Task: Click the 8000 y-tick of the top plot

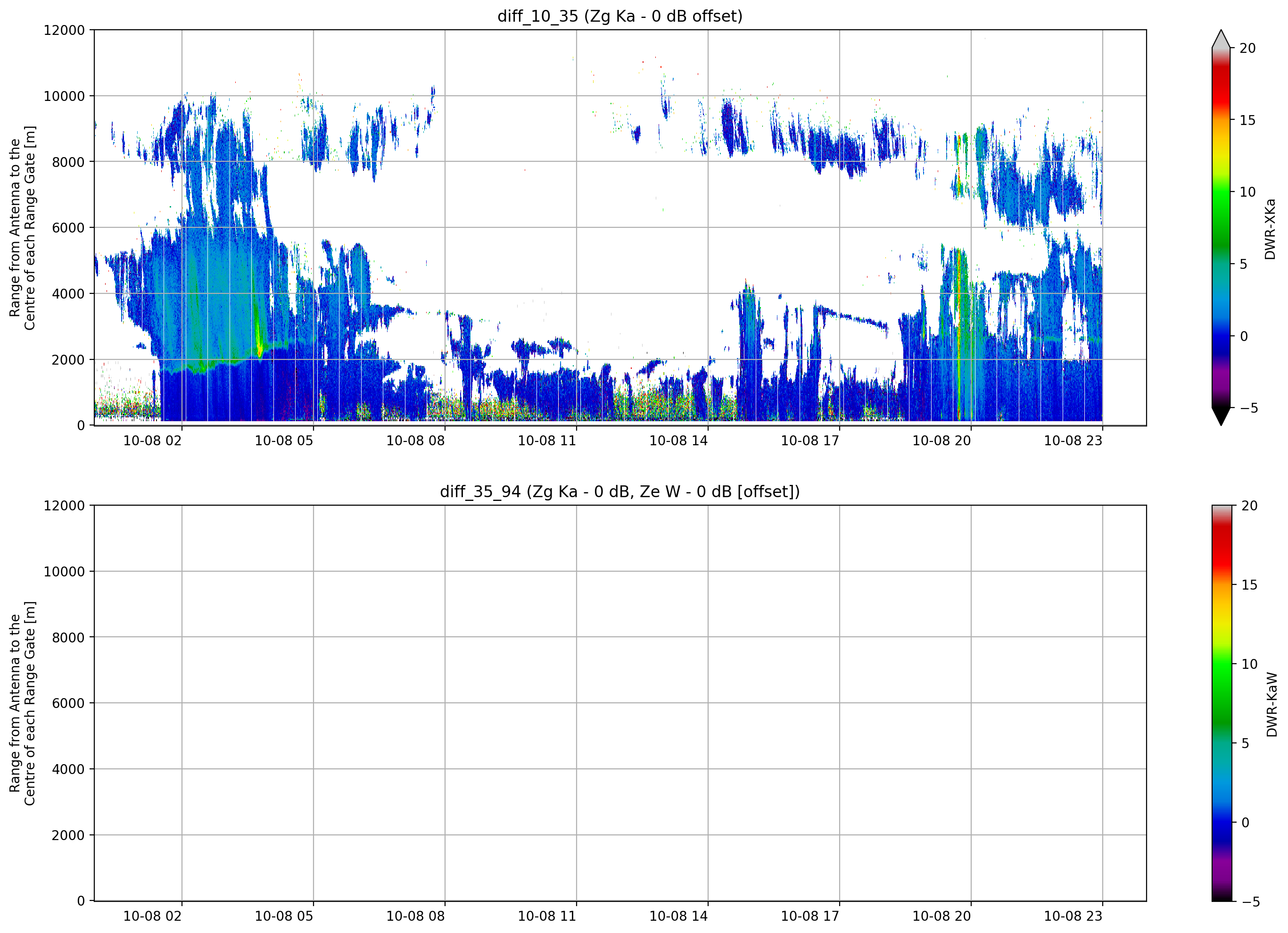Action: 68,162
